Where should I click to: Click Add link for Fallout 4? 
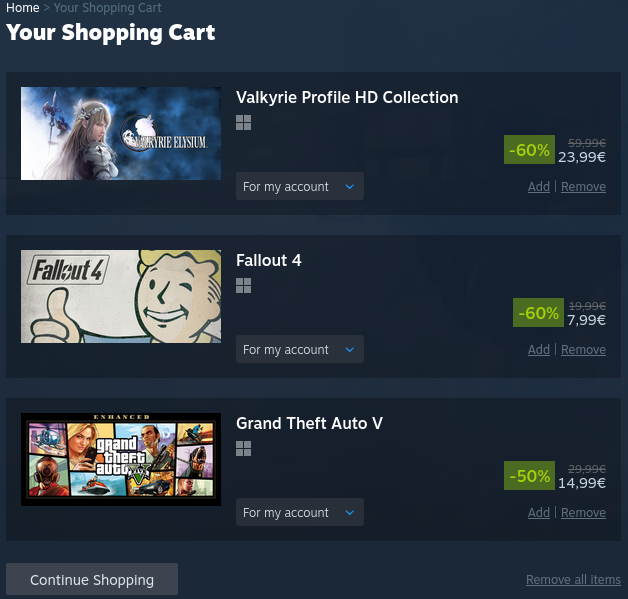(539, 350)
